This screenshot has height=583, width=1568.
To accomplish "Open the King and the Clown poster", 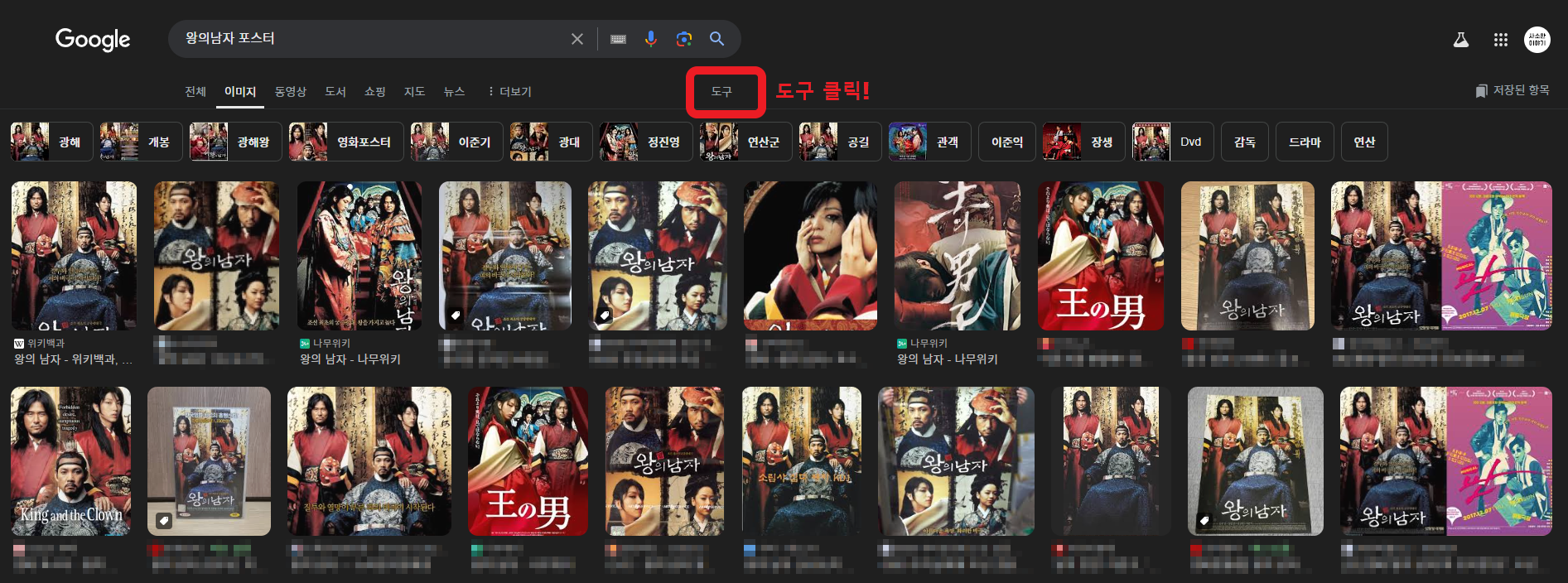I will click(70, 461).
